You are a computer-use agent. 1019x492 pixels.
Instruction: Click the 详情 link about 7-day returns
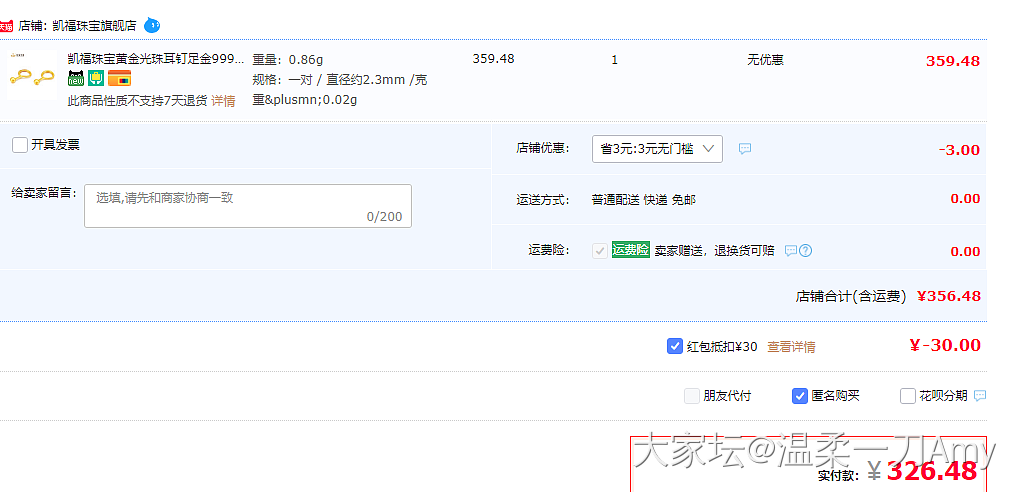(223, 101)
